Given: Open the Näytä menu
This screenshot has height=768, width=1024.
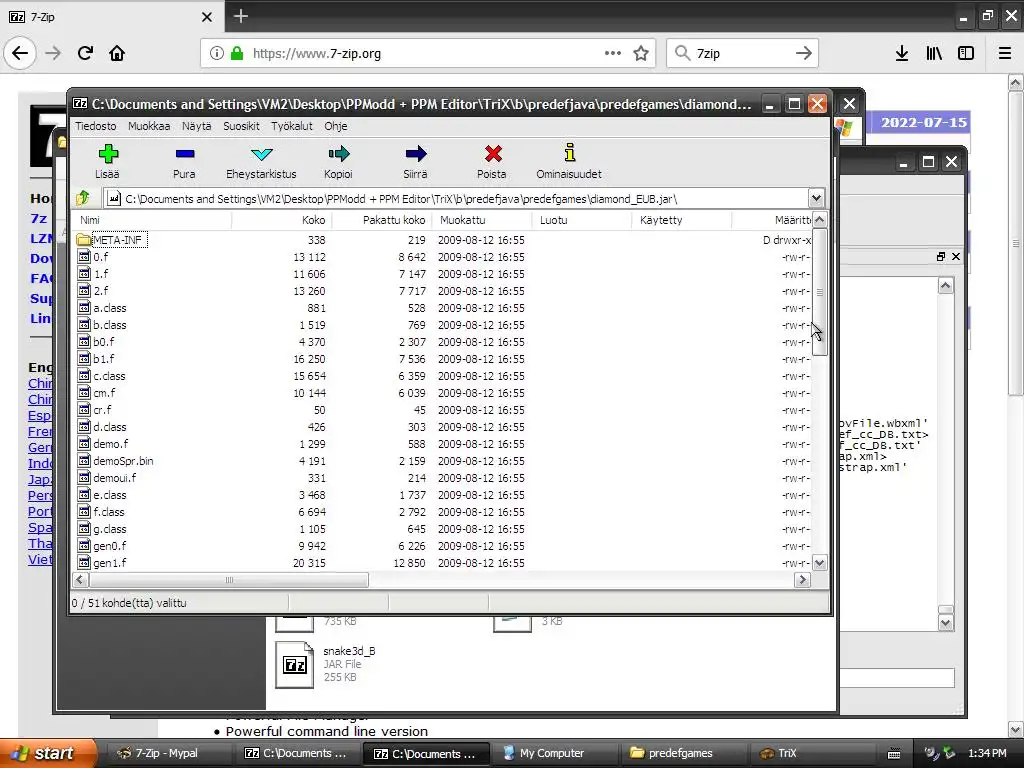Looking at the screenshot, I should (197, 126).
